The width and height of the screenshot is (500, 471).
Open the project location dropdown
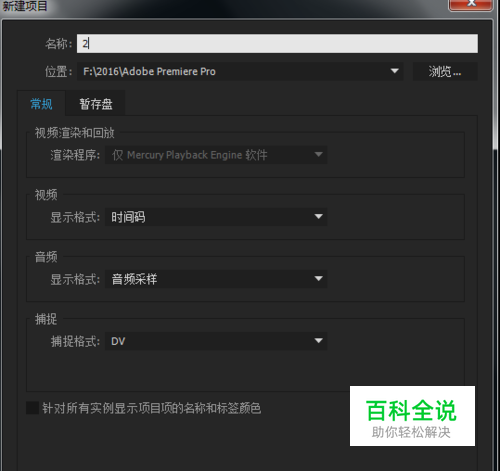(x=240, y=71)
